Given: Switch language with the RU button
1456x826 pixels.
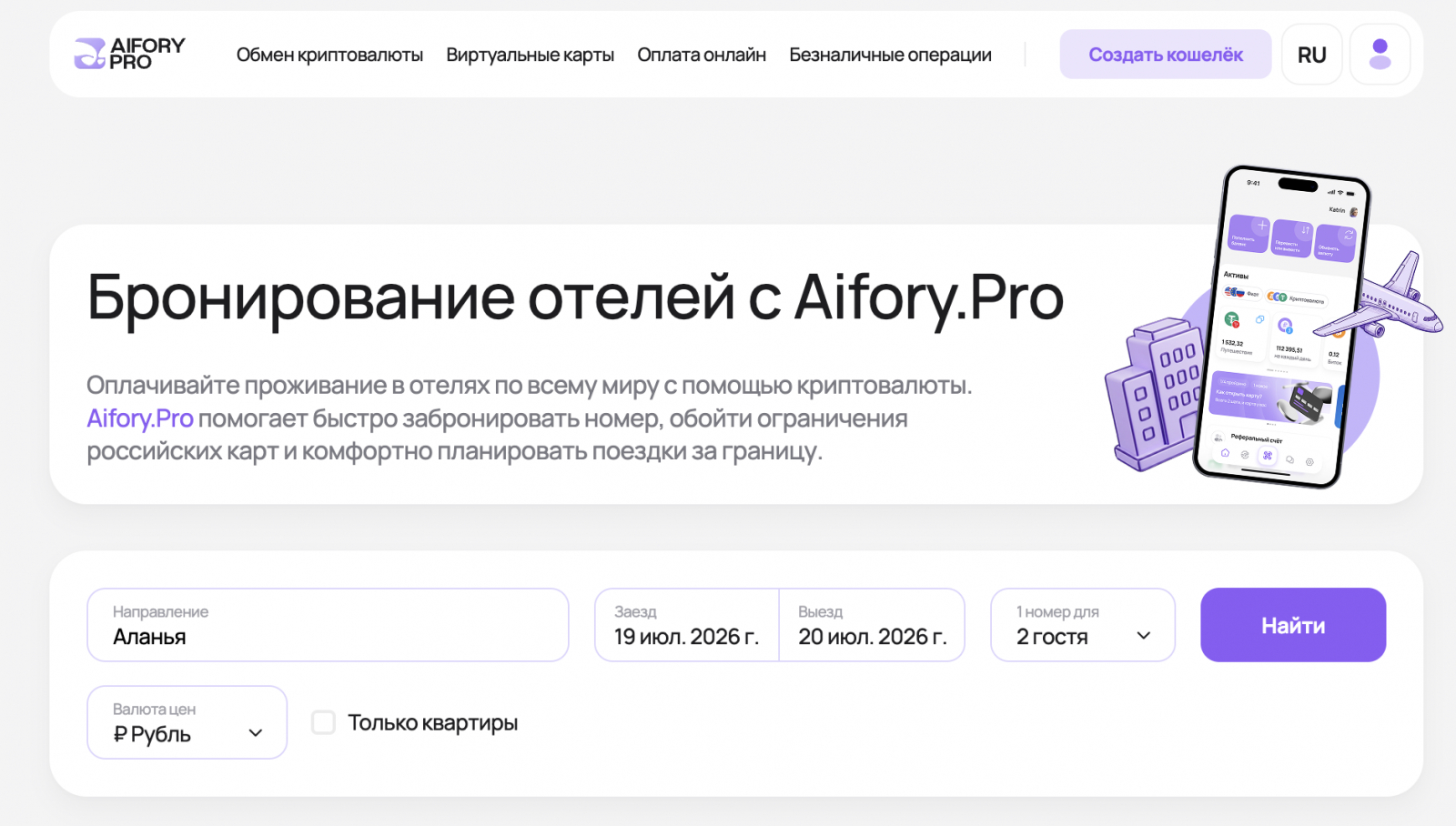Looking at the screenshot, I should (x=1311, y=55).
